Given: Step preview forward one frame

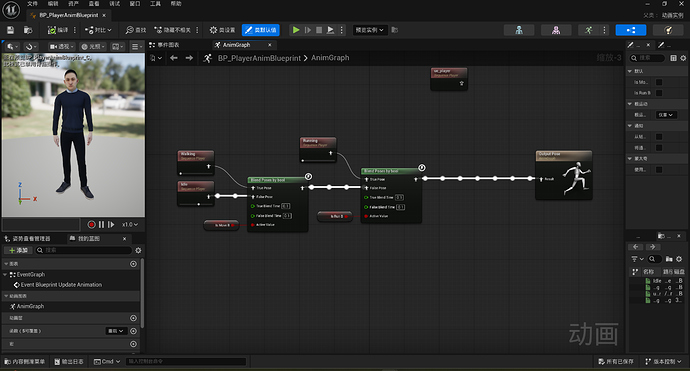Looking at the screenshot, I should 111,224.
